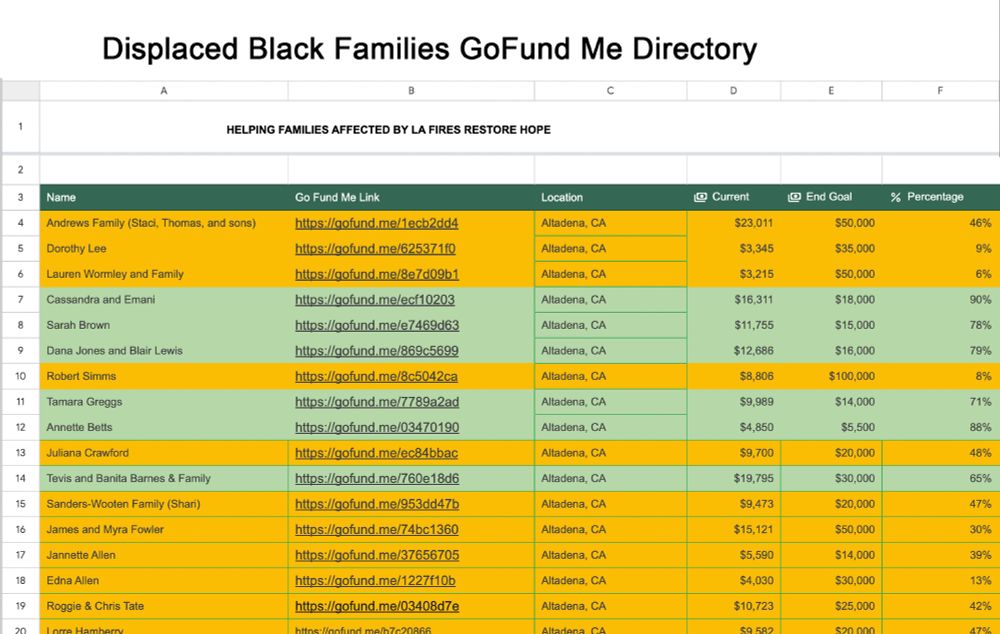Select the Cassandra and Emani cell
Viewport: 1000px width, 634px height.
[x=164, y=300]
